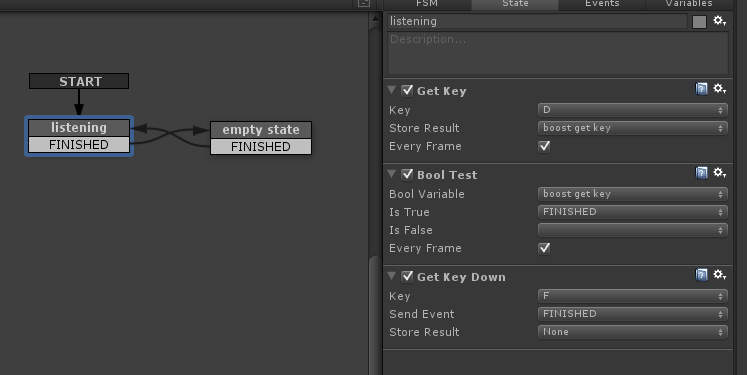Open help for Get Key action
Screen dimensions: 747x375
coord(701,89)
